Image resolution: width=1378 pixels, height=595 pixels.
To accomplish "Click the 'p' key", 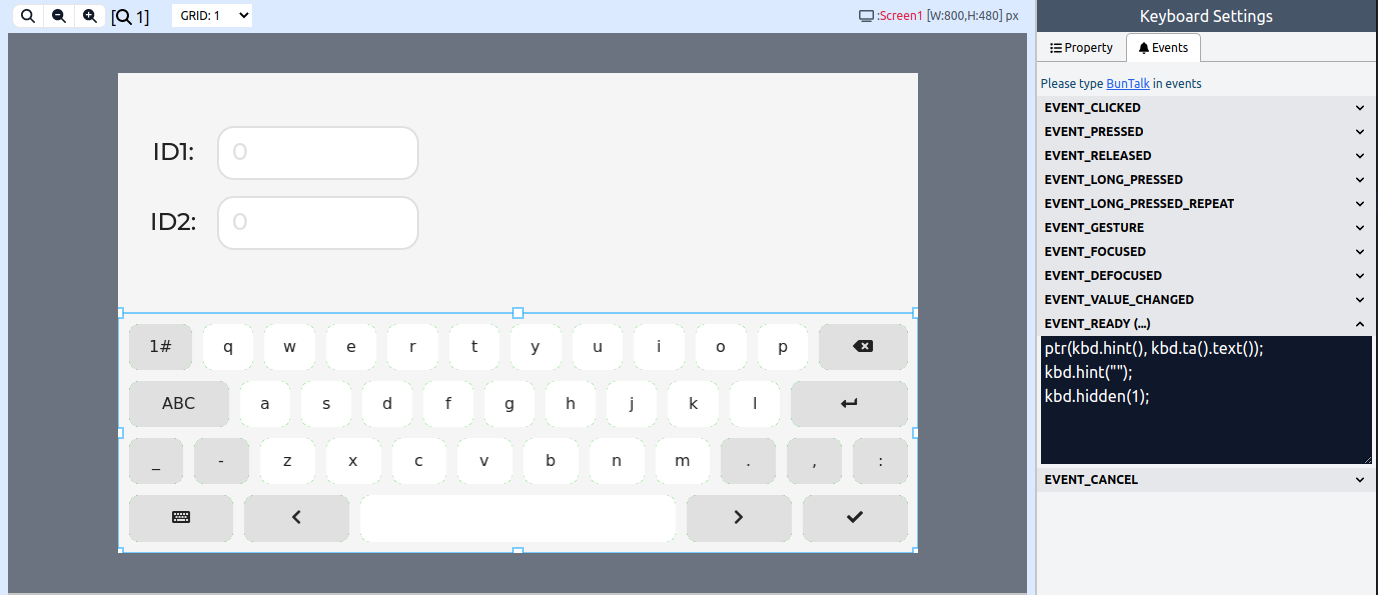I will click(x=783, y=347).
